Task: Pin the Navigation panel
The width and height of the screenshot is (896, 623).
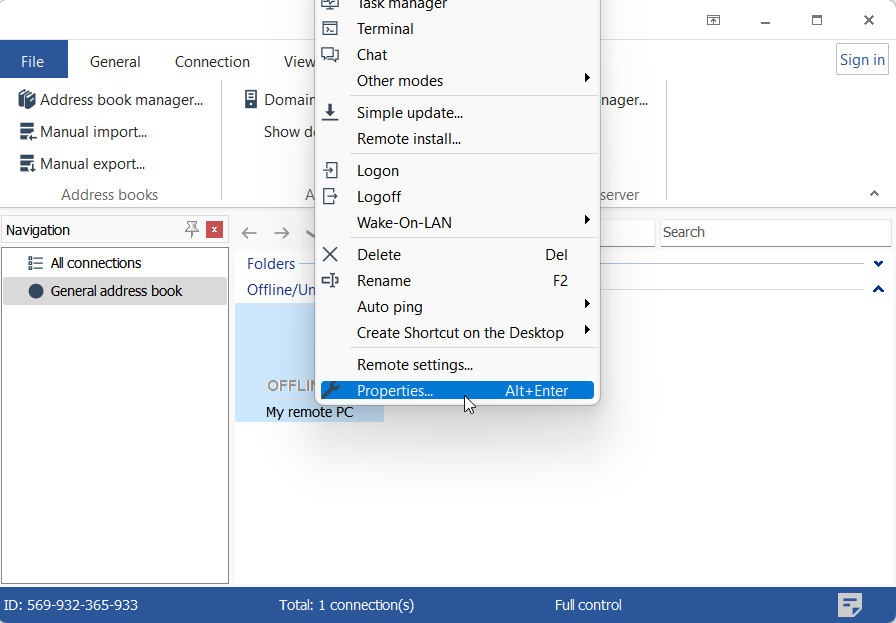Action: (192, 230)
